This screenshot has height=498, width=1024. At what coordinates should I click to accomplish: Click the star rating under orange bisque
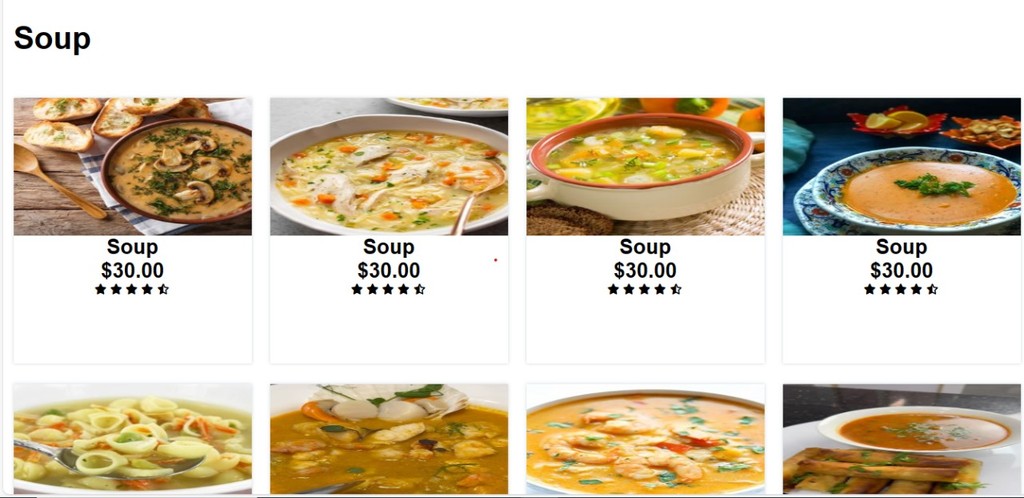click(901, 289)
